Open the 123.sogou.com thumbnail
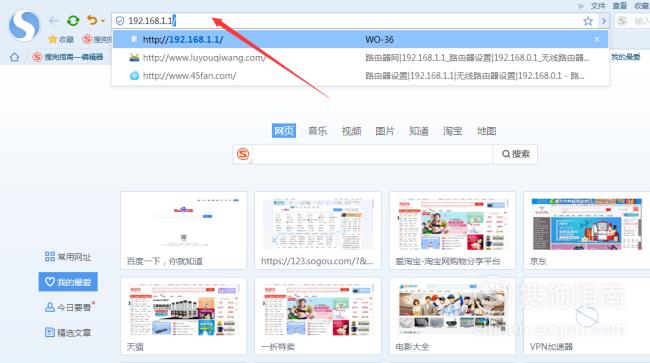This screenshot has width=650, height=363. 318,230
